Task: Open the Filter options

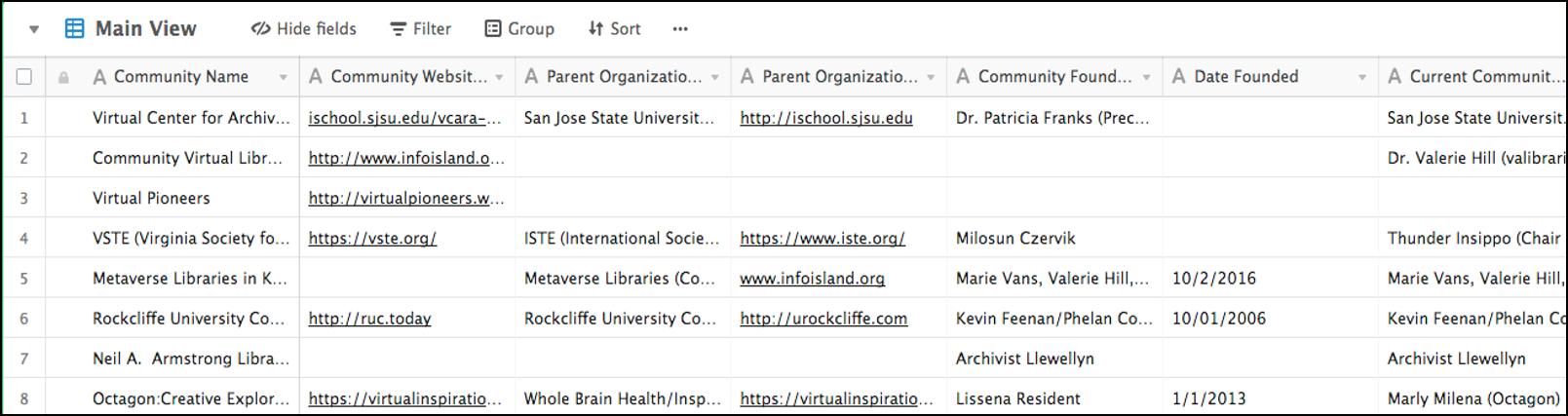Action: pos(421,28)
